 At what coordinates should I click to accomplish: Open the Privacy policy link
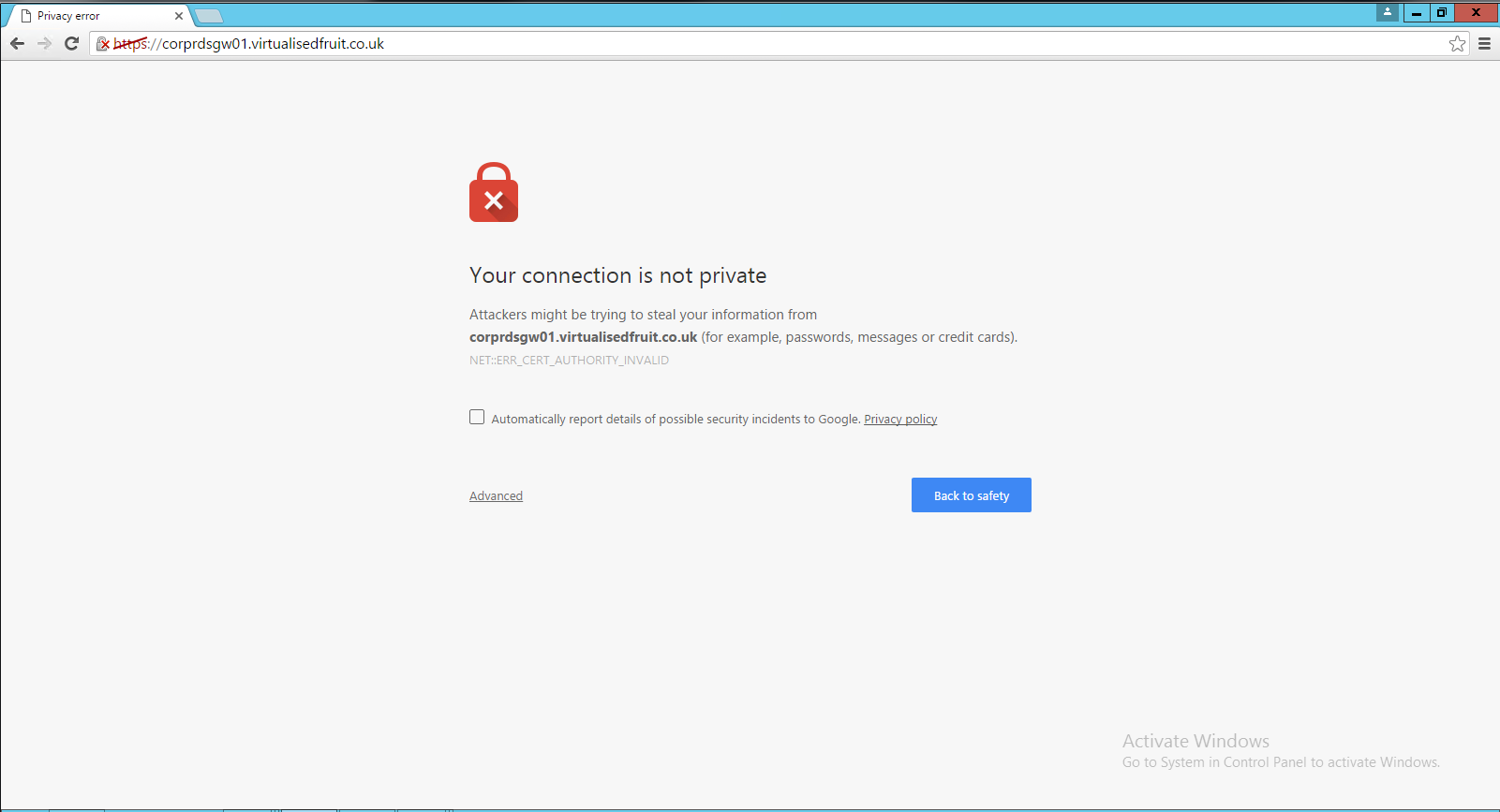pyautogui.click(x=900, y=420)
